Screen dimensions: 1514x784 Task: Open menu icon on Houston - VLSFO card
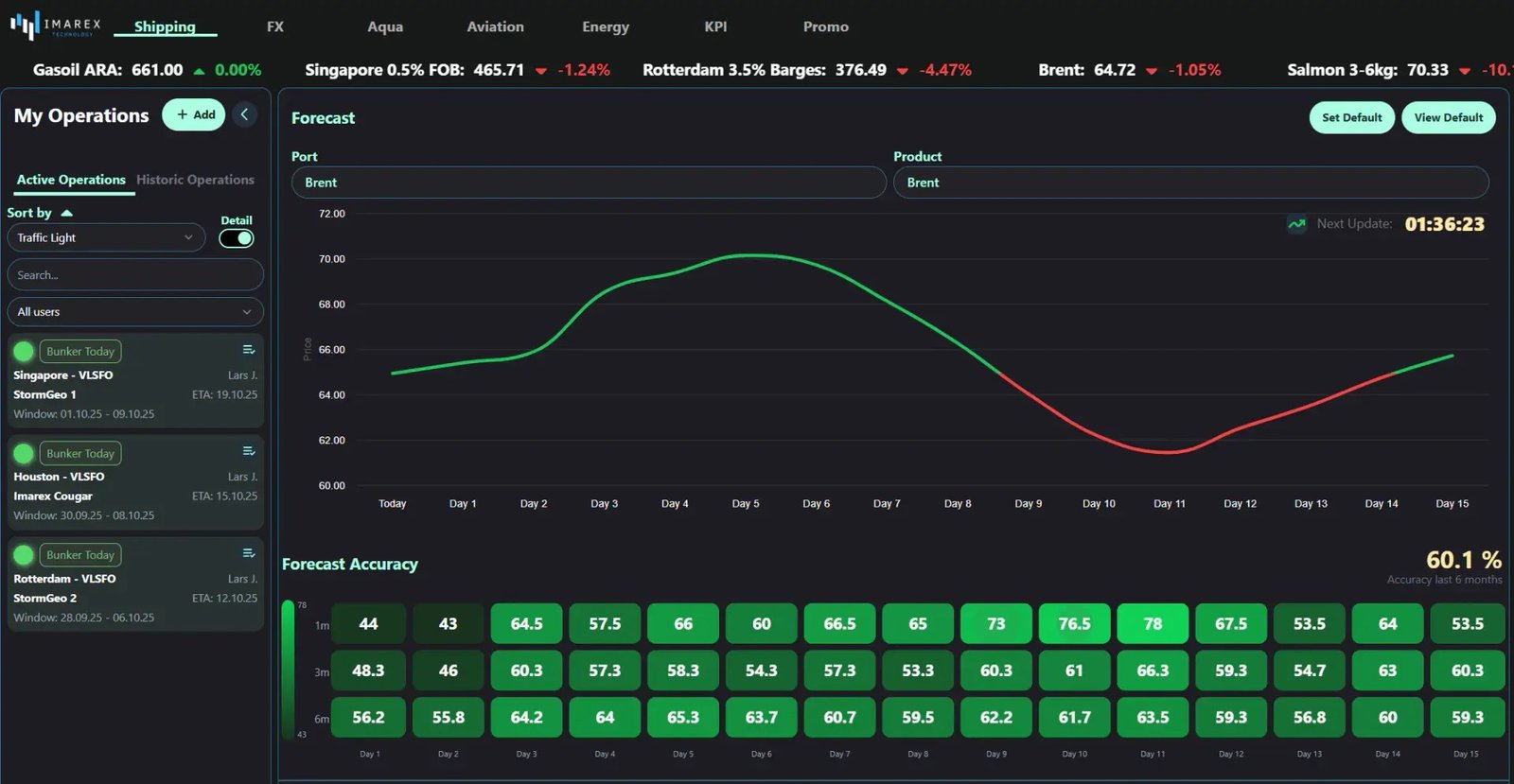(x=249, y=451)
